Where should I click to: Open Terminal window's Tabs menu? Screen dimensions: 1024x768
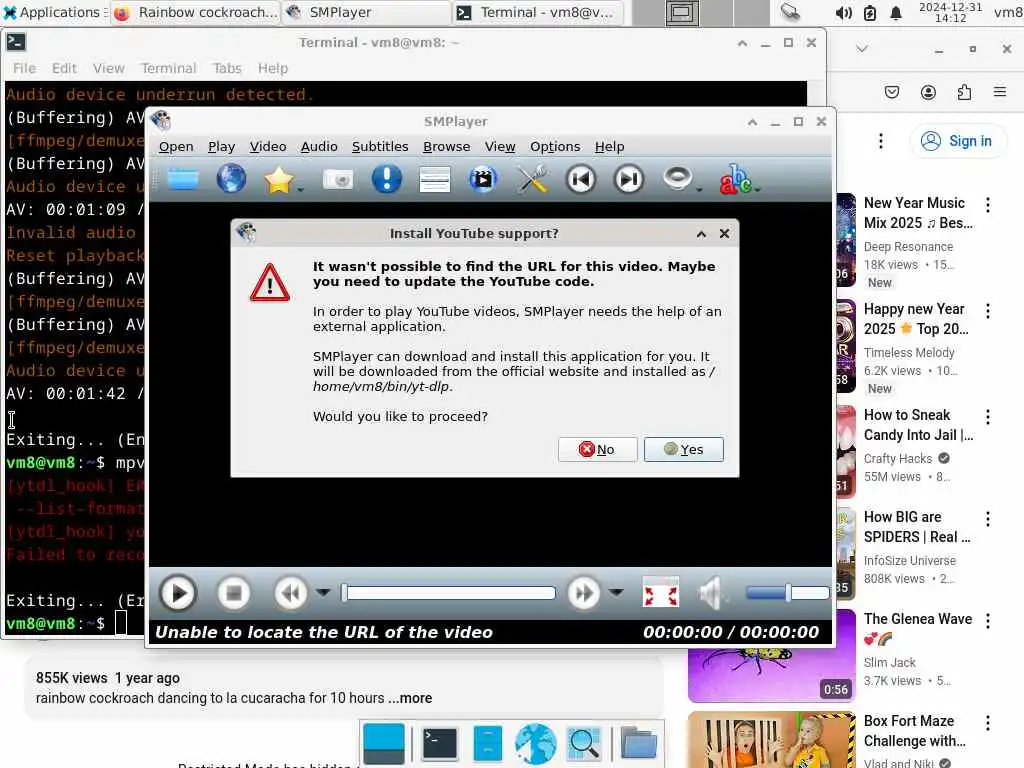227,68
